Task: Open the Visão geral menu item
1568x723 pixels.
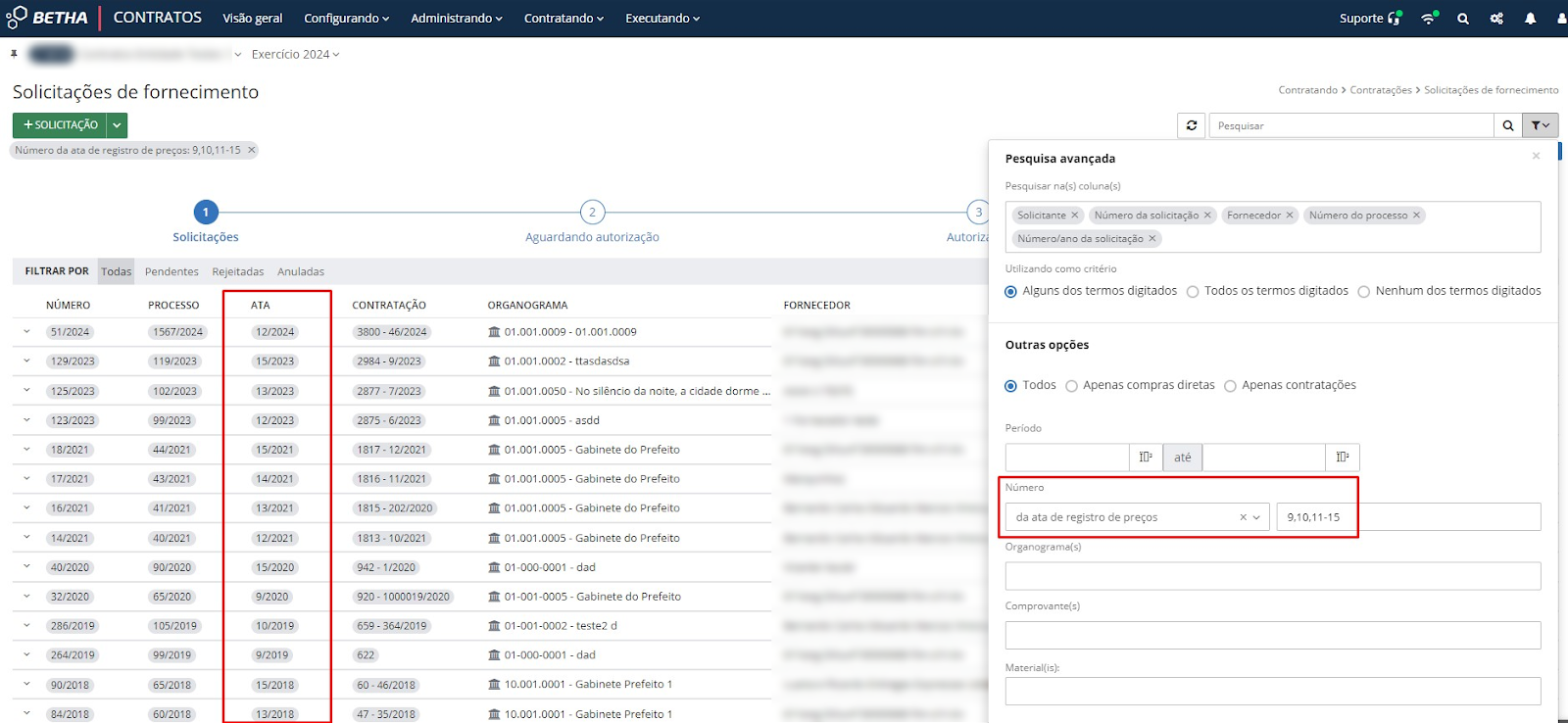Action: point(252,19)
